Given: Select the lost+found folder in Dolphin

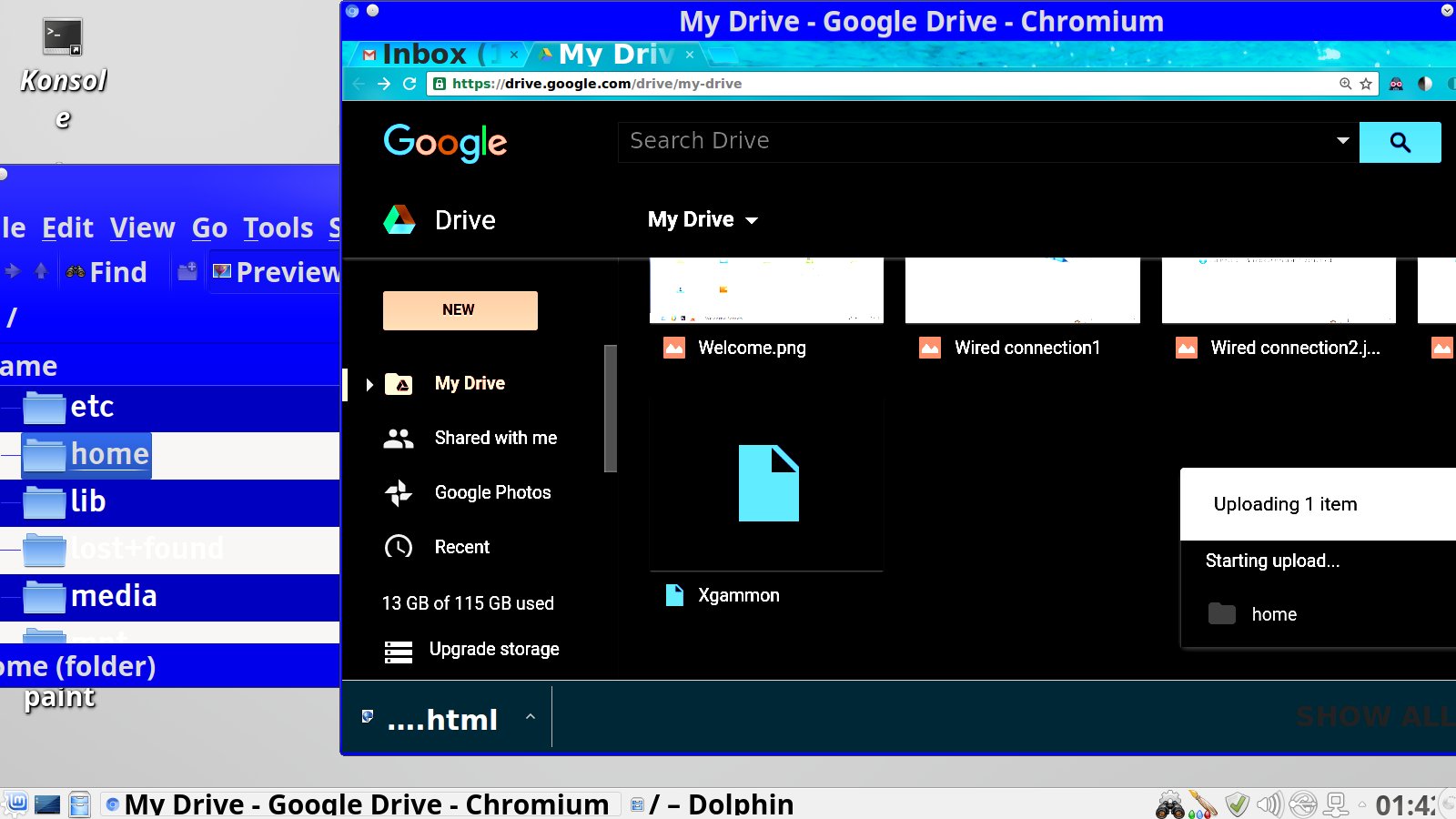Looking at the screenshot, I should (123, 549).
